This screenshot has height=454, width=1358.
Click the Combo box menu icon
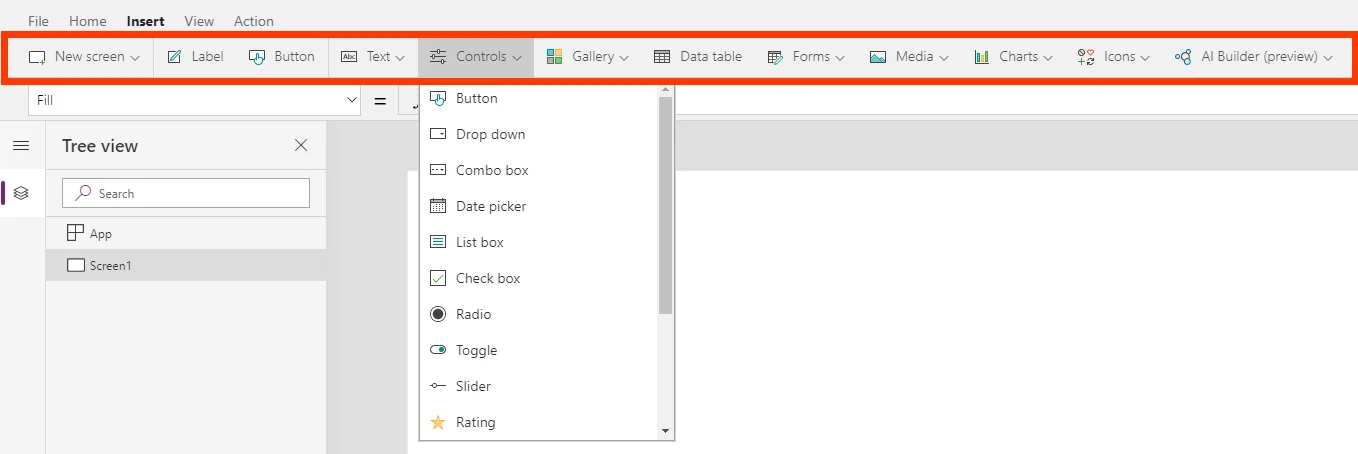(438, 170)
